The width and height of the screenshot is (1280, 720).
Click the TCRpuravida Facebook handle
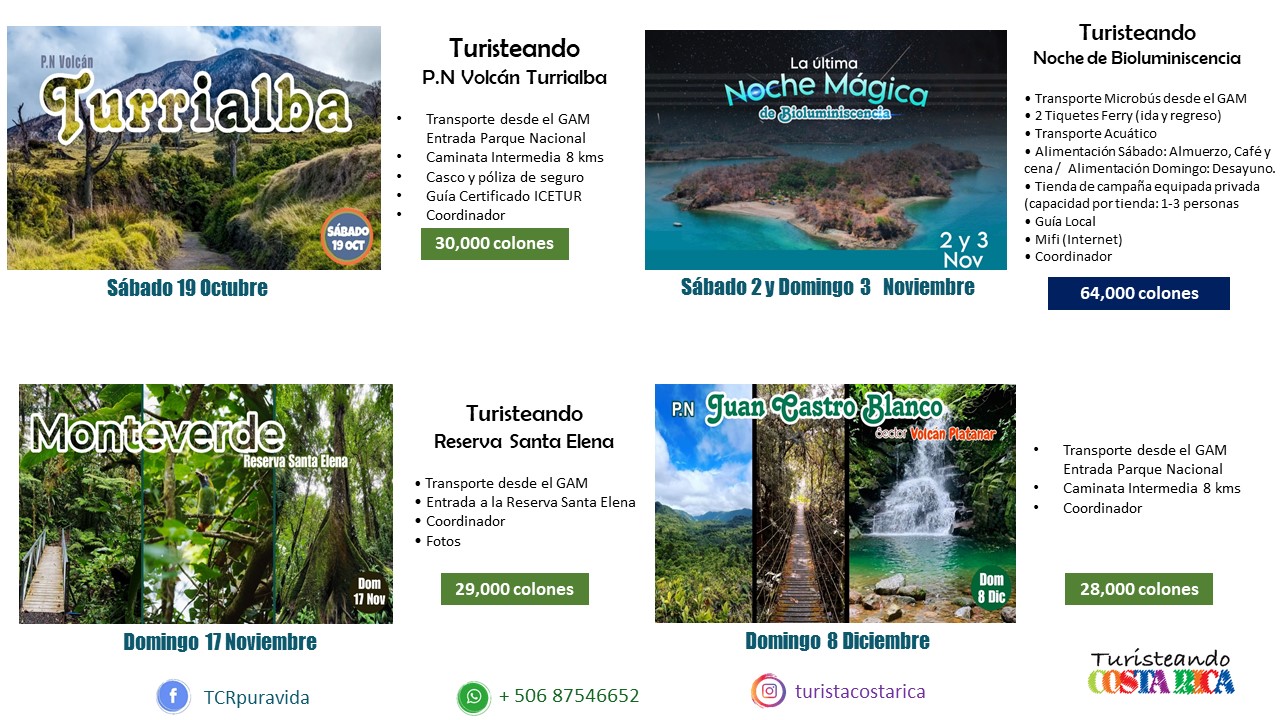[x=257, y=698]
